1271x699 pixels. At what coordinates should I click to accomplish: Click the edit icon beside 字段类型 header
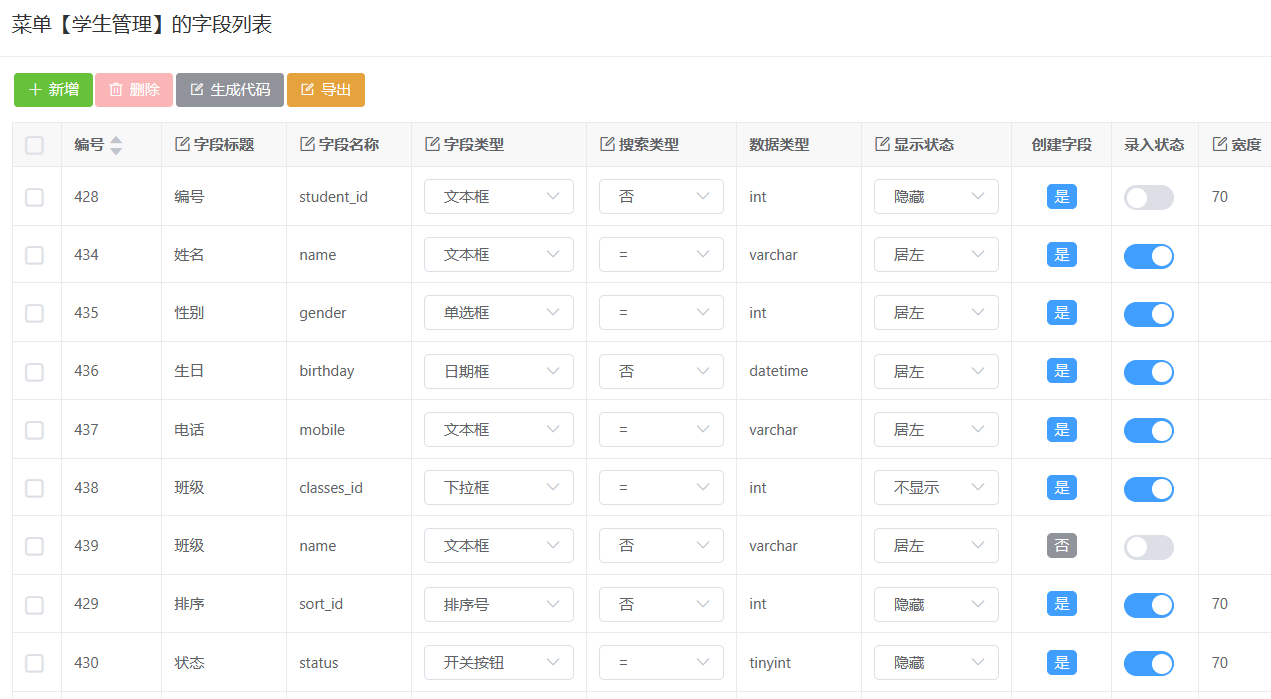pyautogui.click(x=432, y=144)
